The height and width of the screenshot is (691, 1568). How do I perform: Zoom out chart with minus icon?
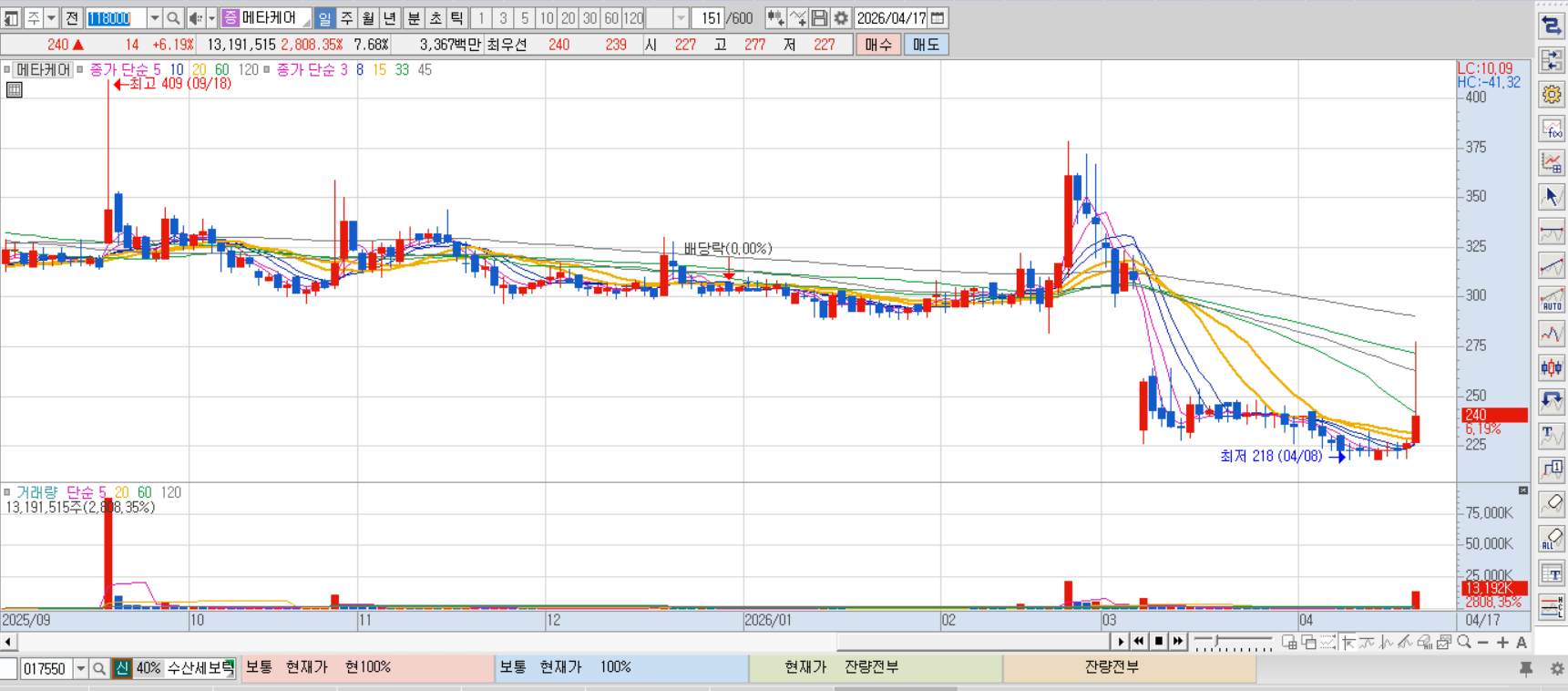pos(1483,643)
